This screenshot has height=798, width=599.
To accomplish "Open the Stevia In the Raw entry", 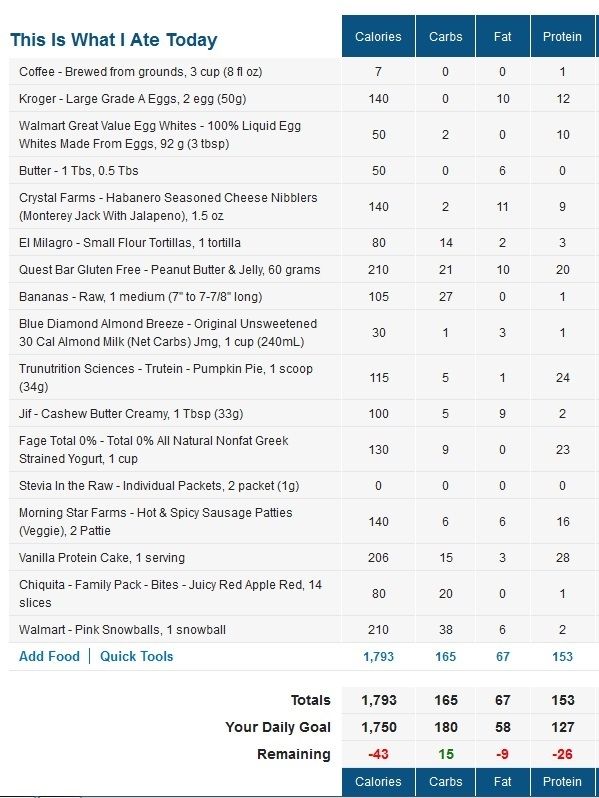I will [159, 486].
